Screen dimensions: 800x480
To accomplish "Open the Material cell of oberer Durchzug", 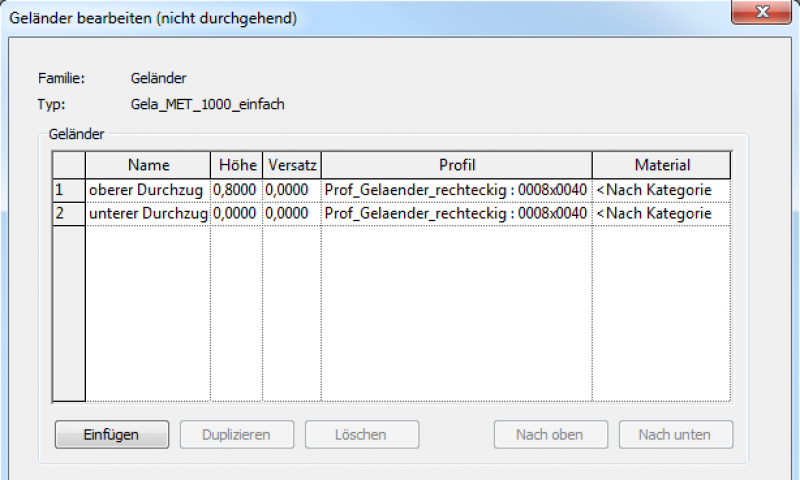I will [x=661, y=190].
